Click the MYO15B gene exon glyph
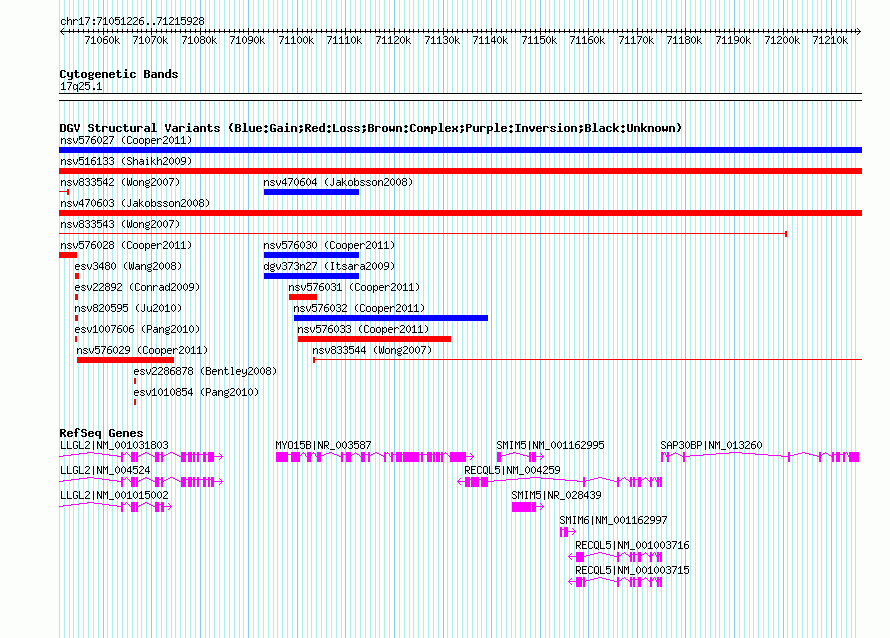 375,457
